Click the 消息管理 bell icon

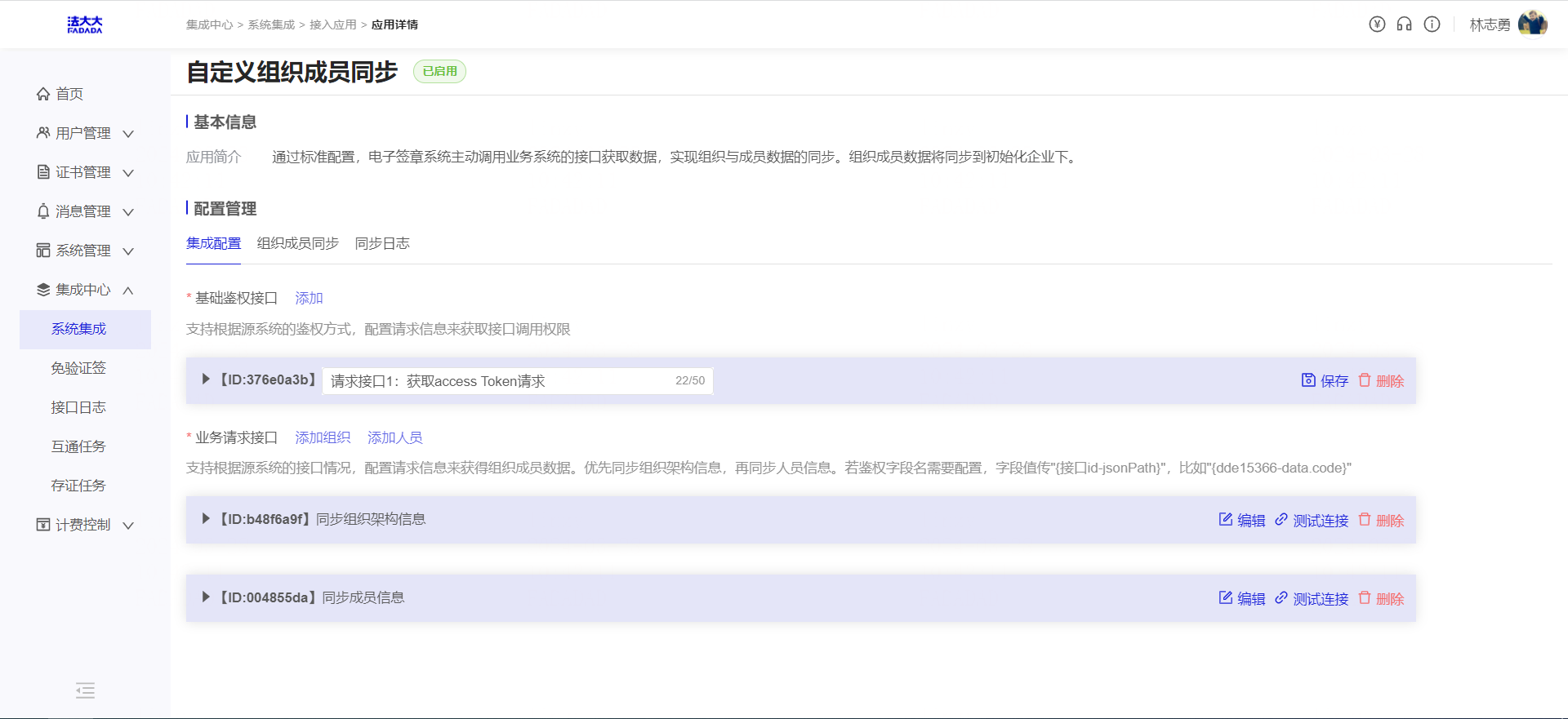point(43,211)
